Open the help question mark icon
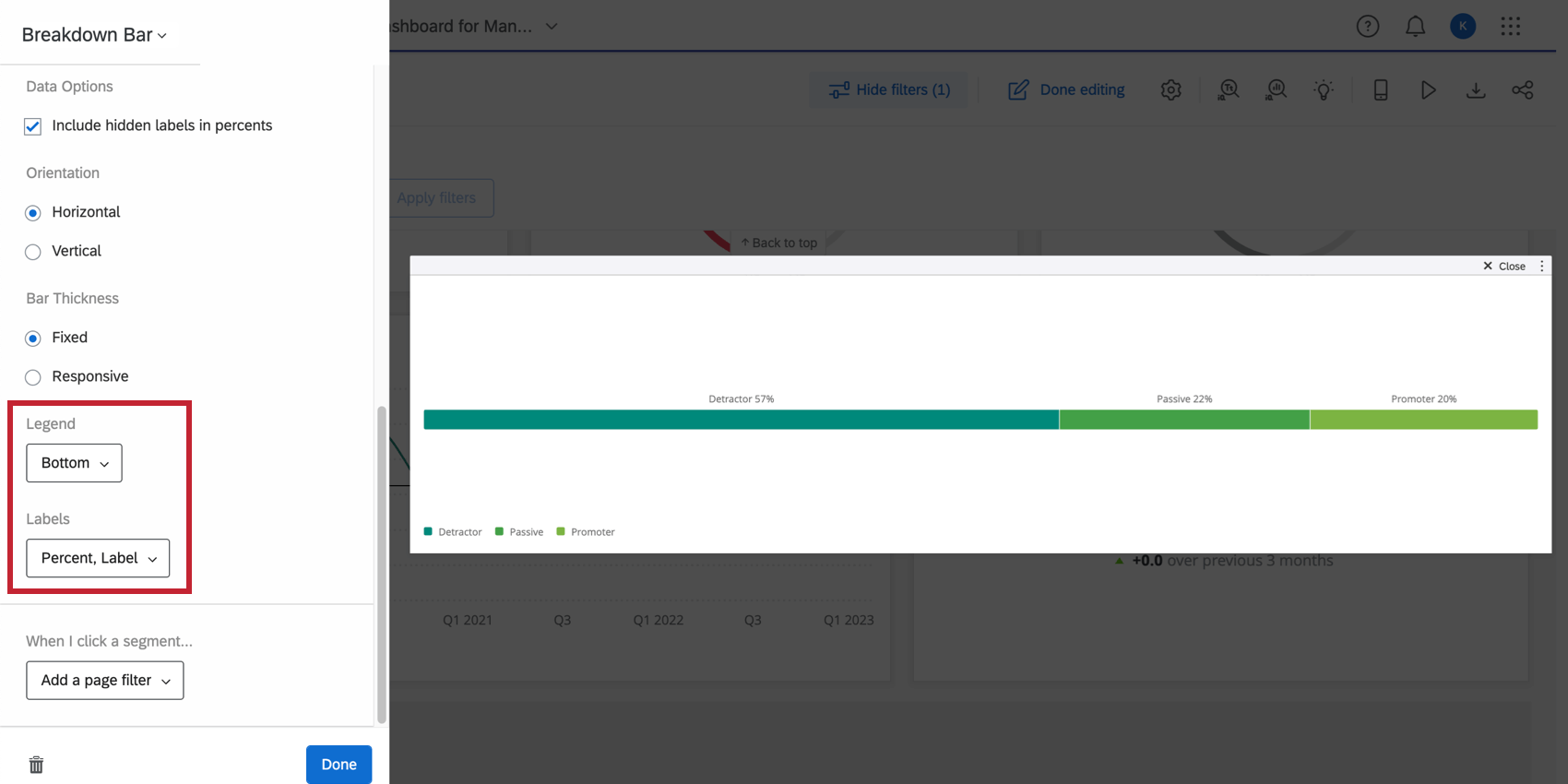Viewport: 1568px width, 784px height. [x=1367, y=27]
